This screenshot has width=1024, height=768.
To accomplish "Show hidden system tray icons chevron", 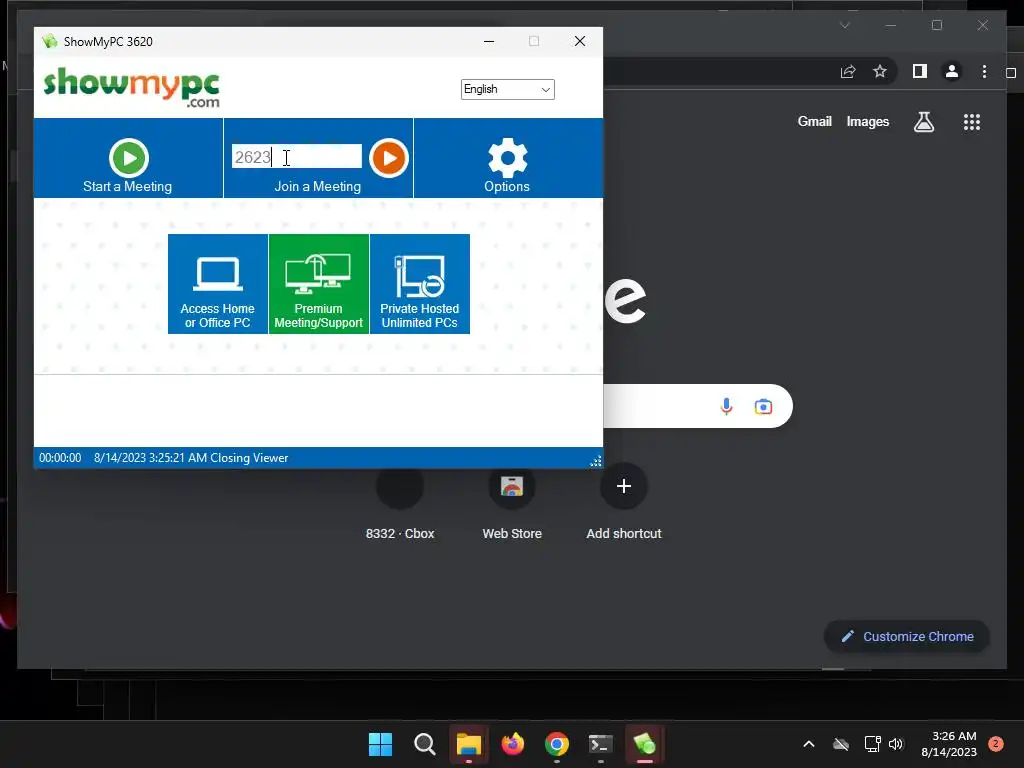I will (808, 744).
